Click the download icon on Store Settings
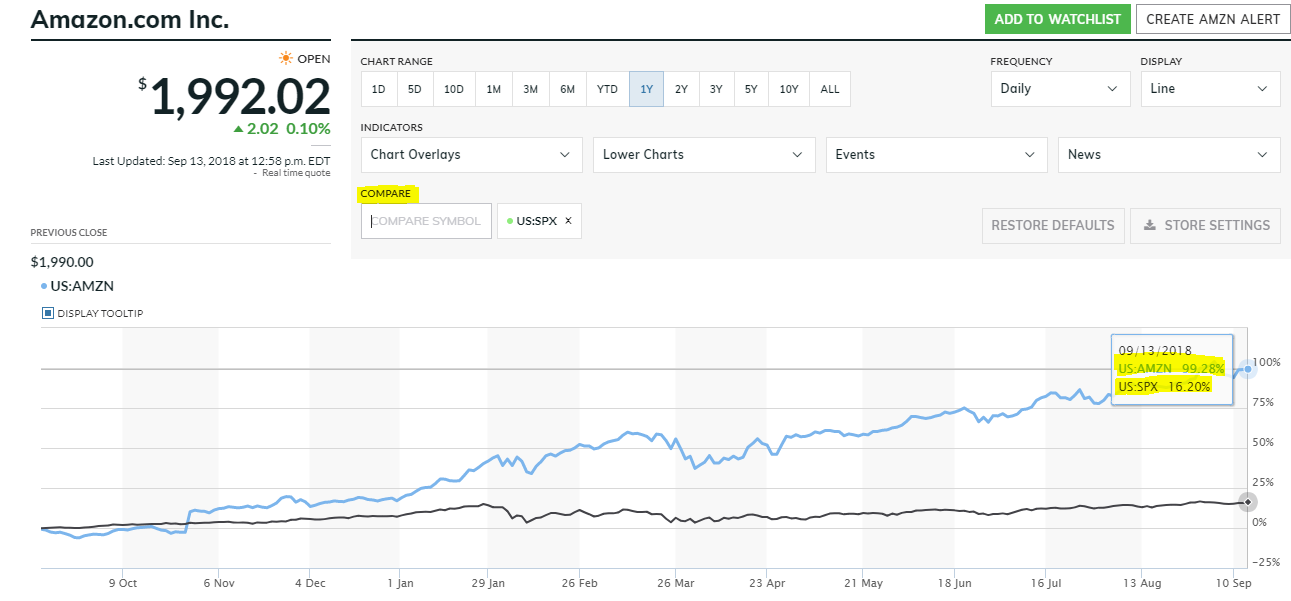The width and height of the screenshot is (1291, 601). (1150, 225)
